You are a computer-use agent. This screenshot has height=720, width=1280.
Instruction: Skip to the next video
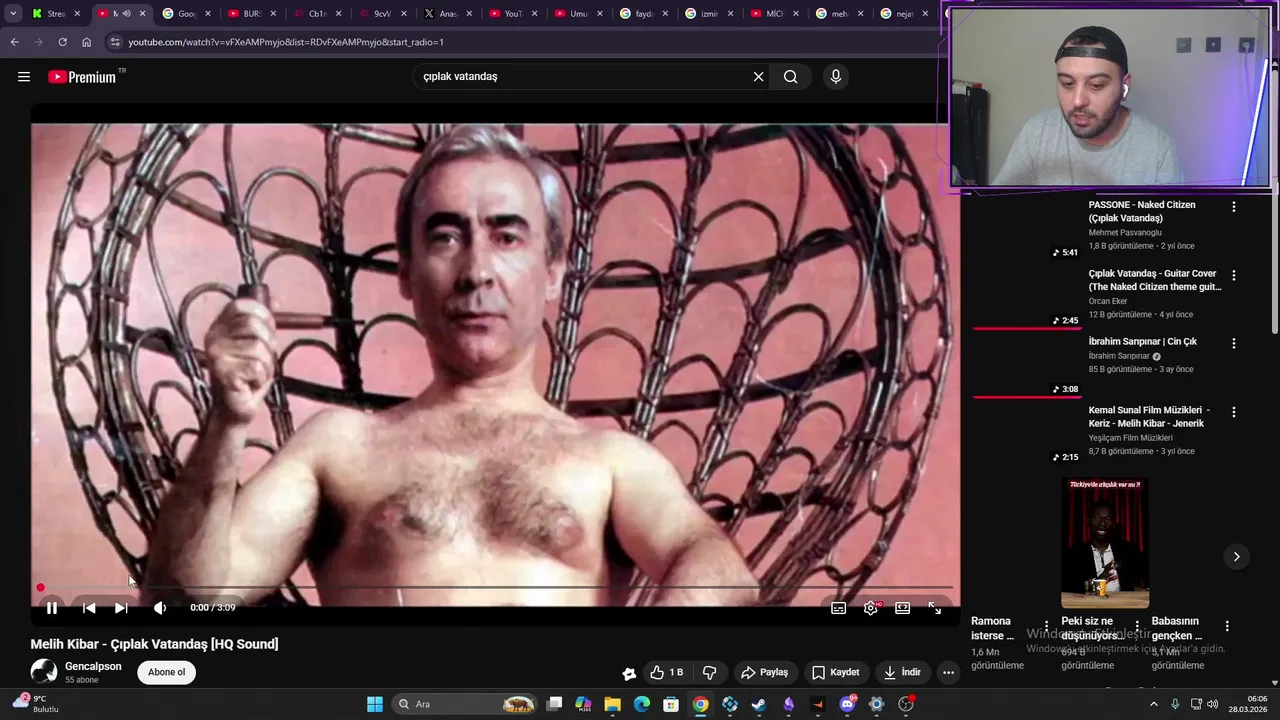tap(121, 607)
